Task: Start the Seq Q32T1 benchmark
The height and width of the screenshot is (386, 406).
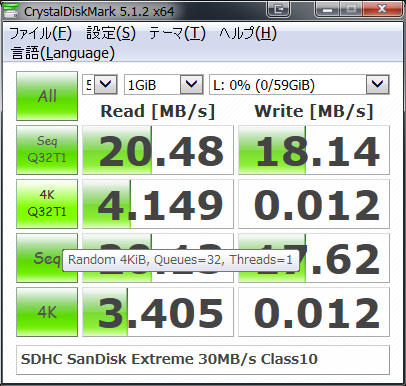Action: 47,150
